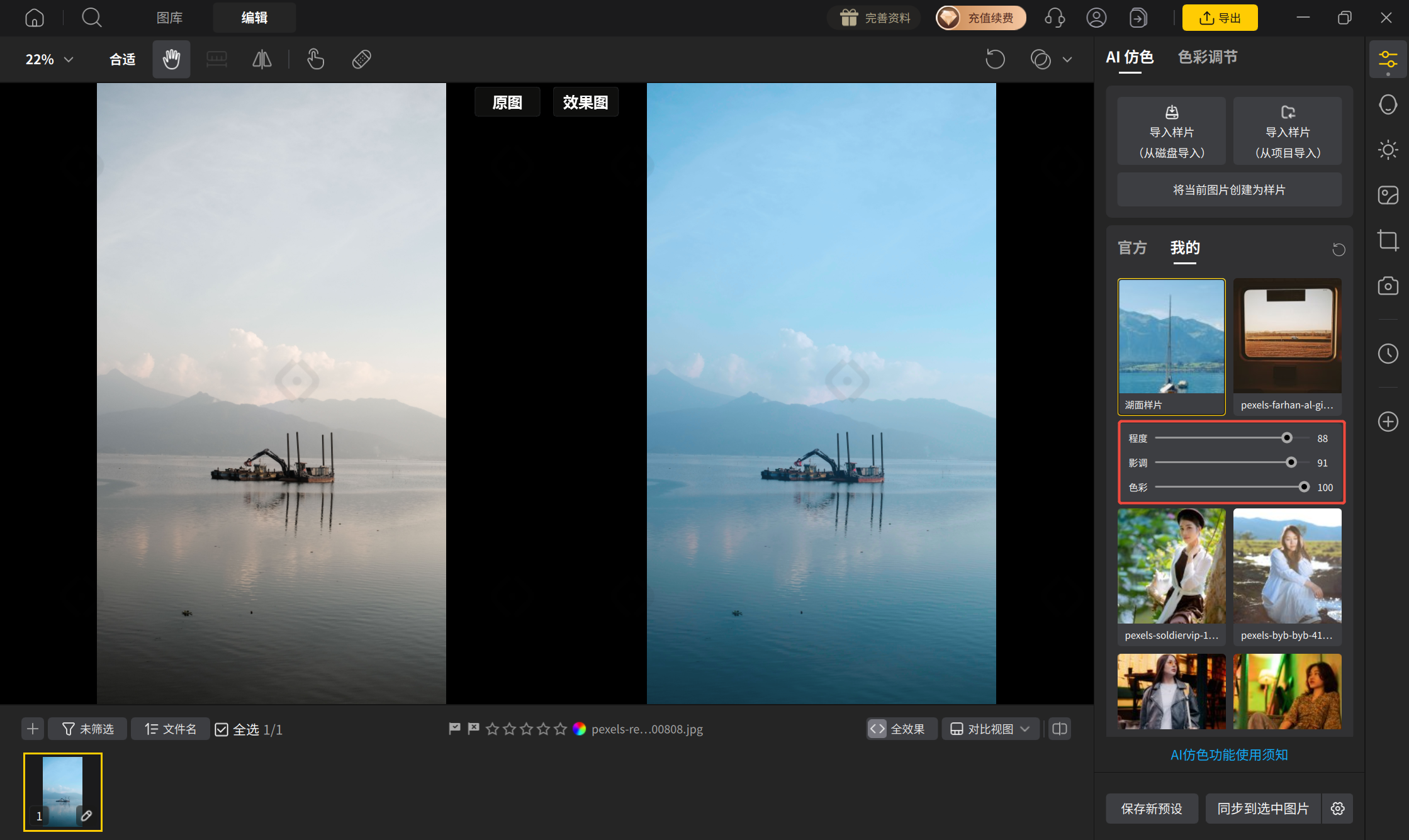Toggle the 全选 checkbox
The image size is (1409, 840).
[x=222, y=729]
